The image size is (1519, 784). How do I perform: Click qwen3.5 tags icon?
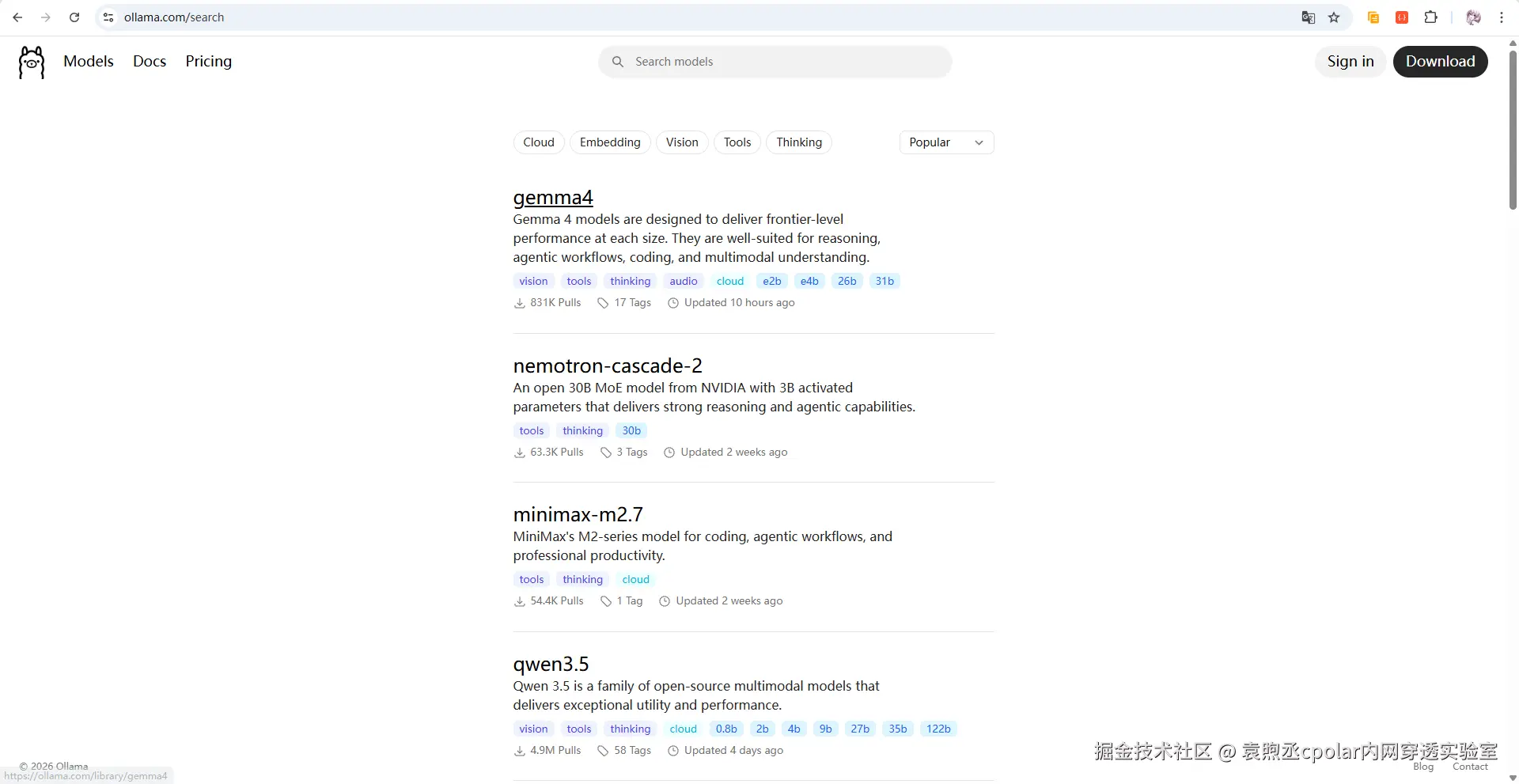(603, 751)
